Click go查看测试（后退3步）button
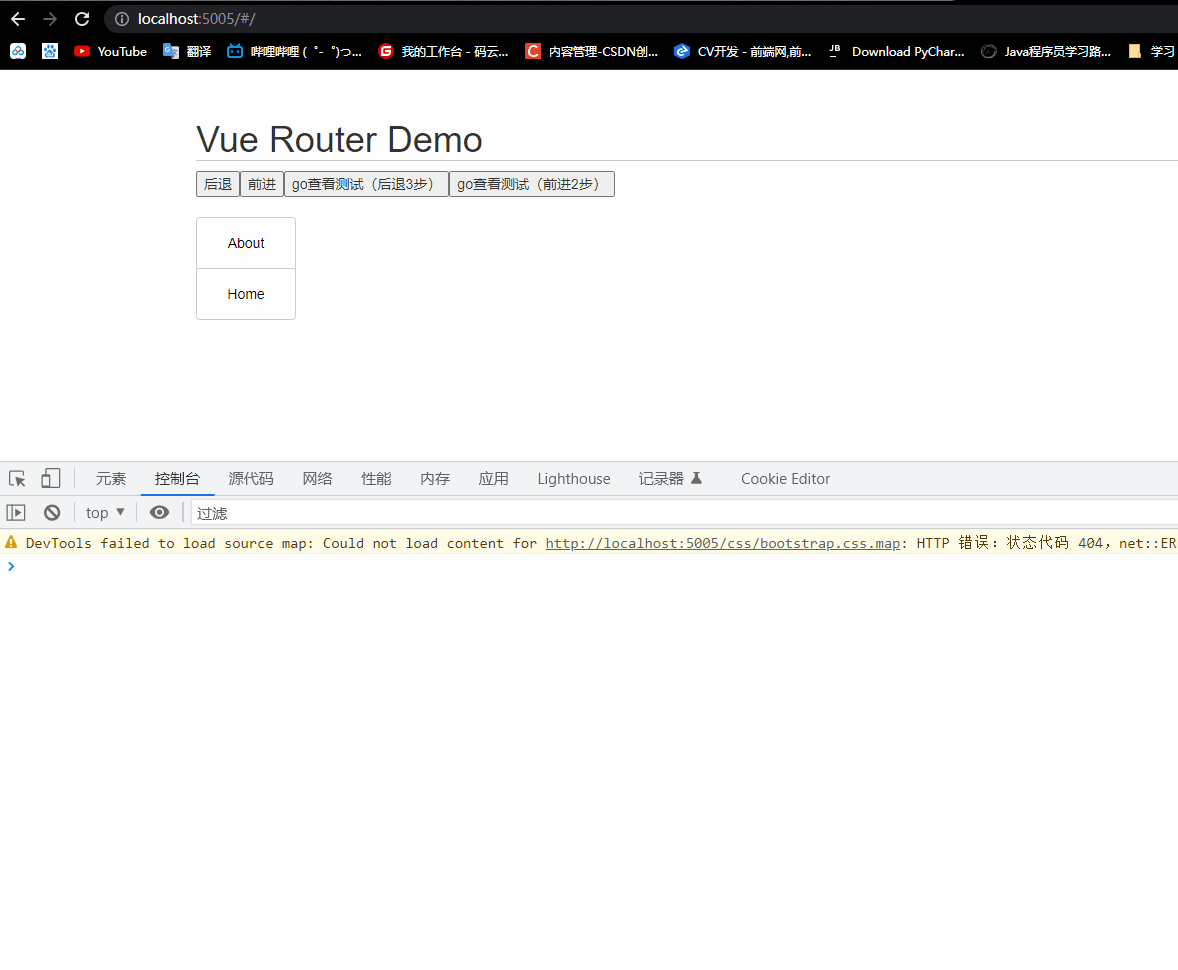The width and height of the screenshot is (1178, 970). pos(366,184)
